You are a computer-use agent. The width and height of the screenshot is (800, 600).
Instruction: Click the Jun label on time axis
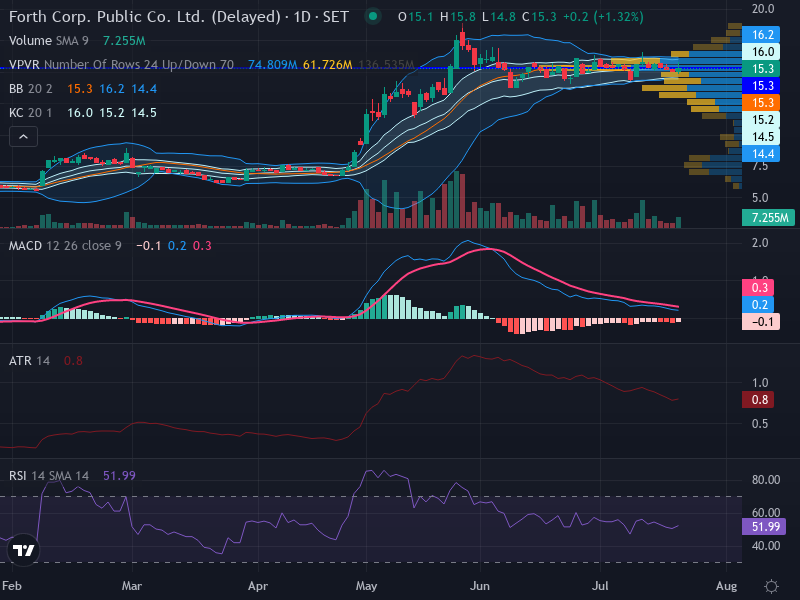(480, 586)
